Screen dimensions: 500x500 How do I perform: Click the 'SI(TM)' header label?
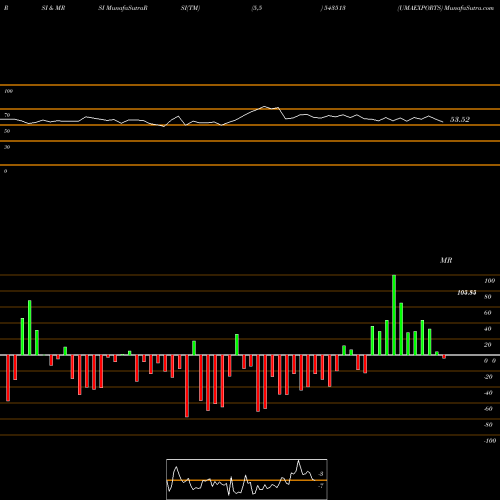(x=190, y=8)
